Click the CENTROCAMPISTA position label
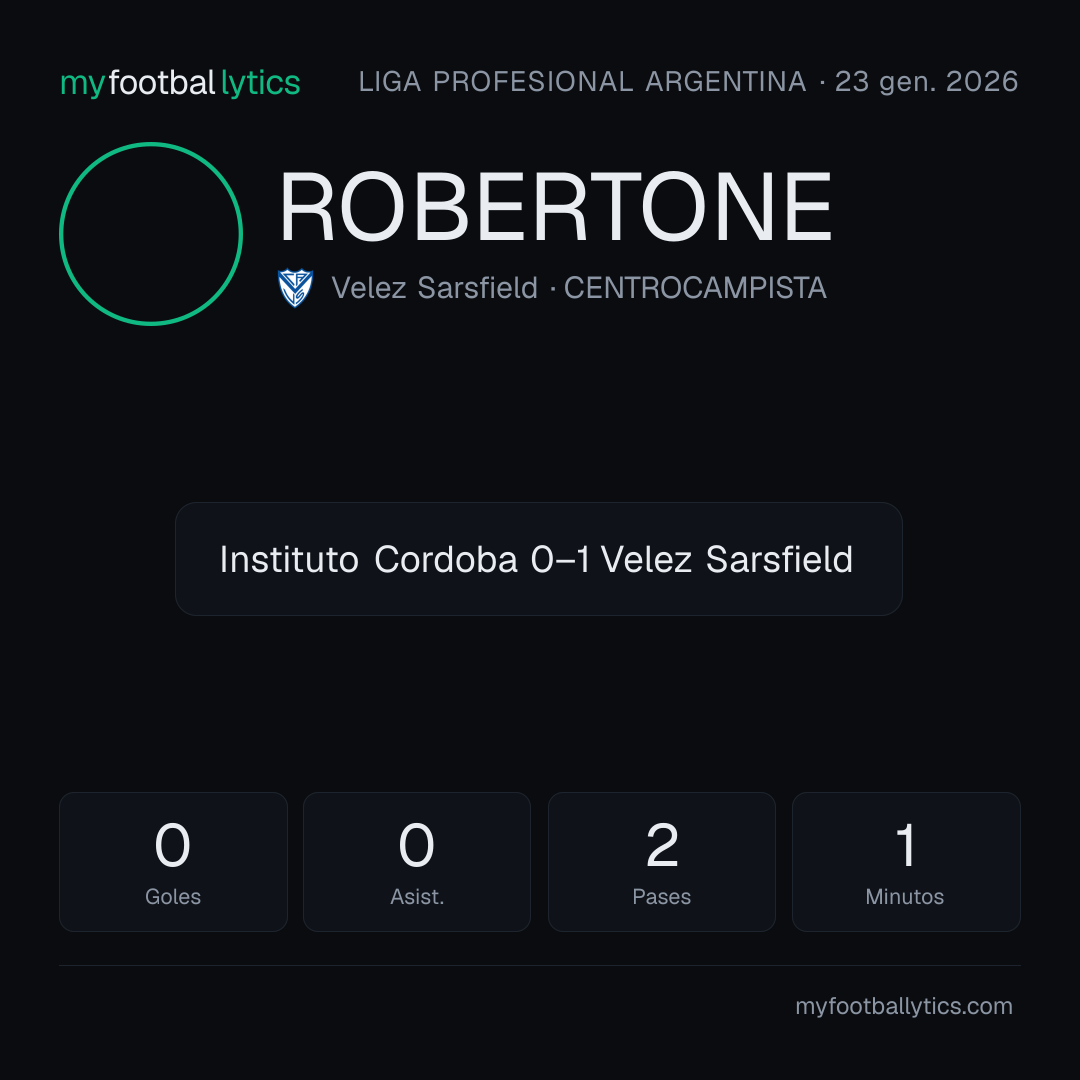Viewport: 1080px width, 1080px height. (x=695, y=288)
